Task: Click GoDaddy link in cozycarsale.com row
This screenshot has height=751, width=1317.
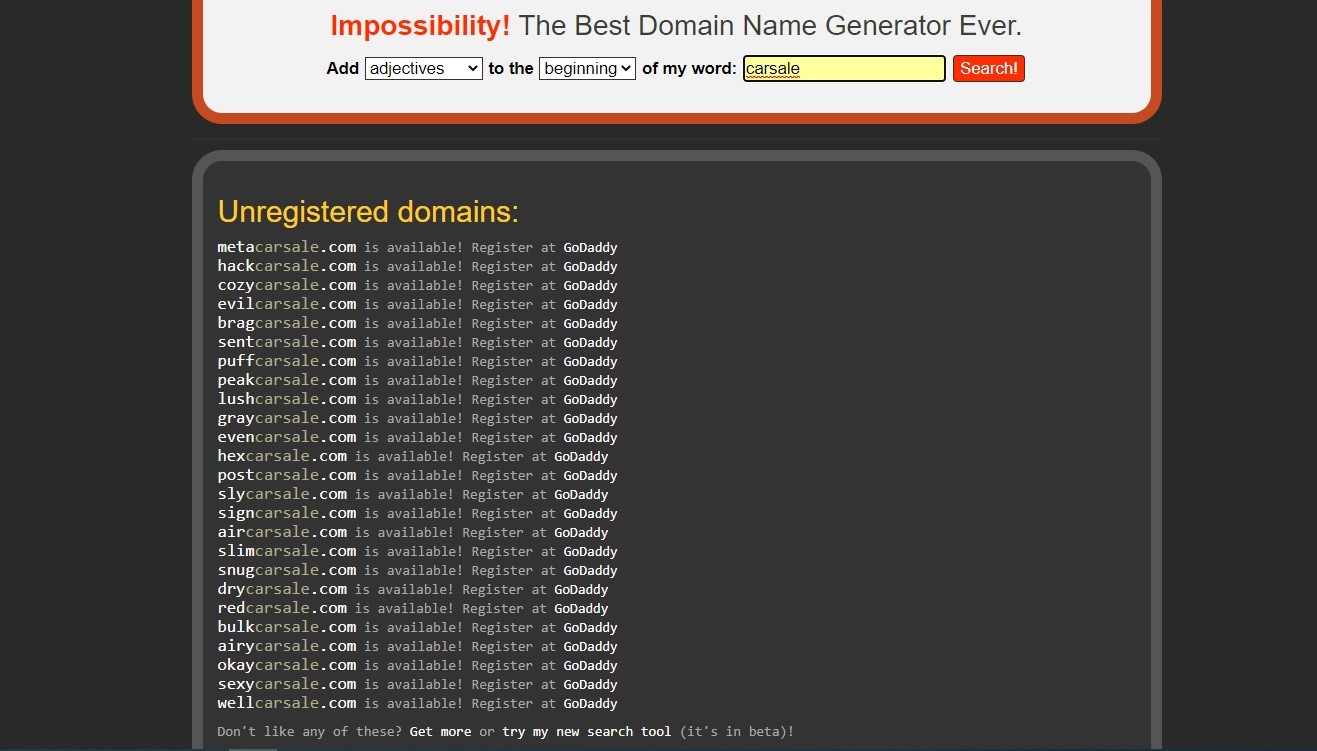Action: pyautogui.click(x=590, y=286)
